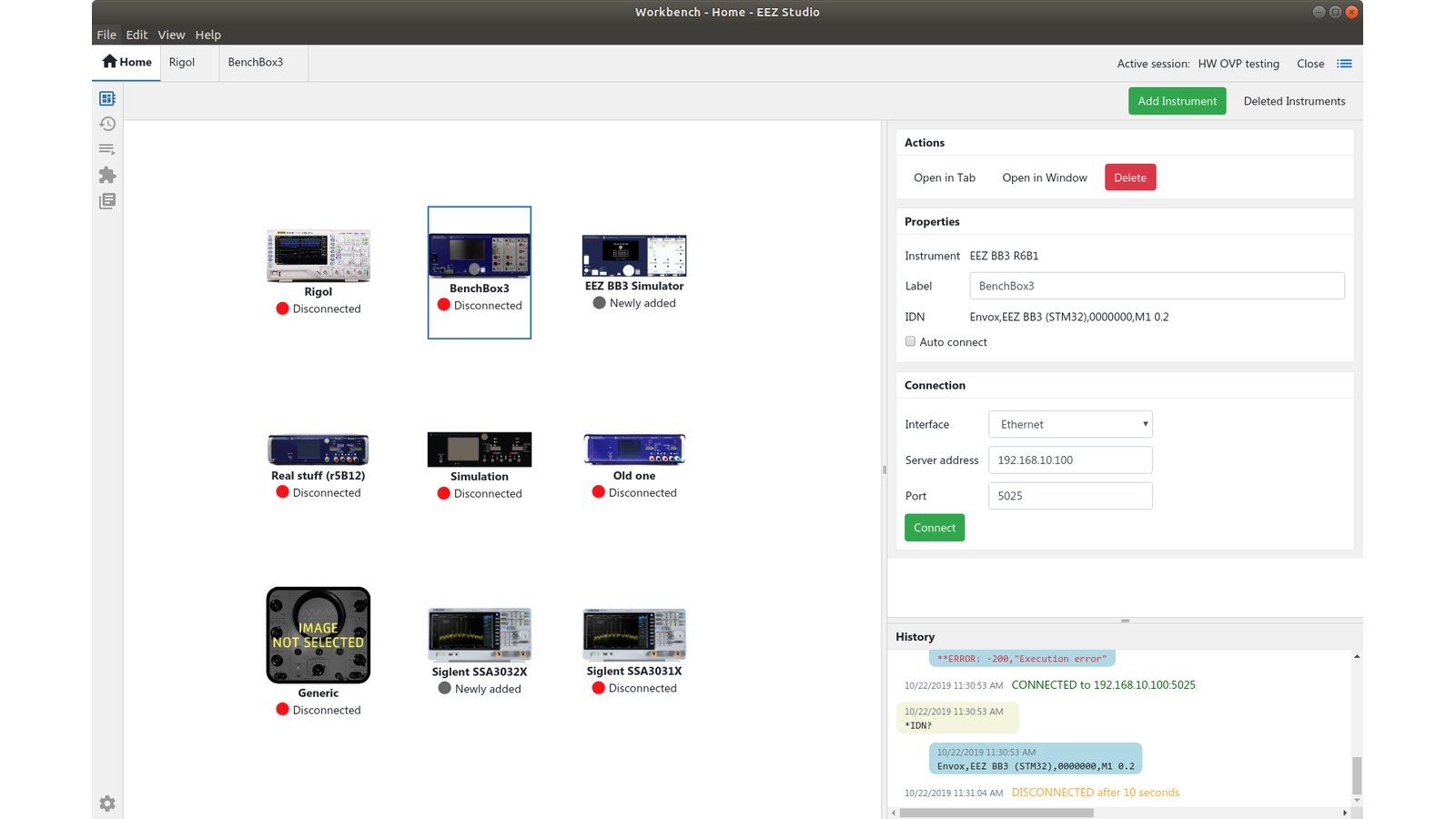Select the Generic instrument with no image
Viewport: 1456px width, 819px height.
tap(318, 652)
